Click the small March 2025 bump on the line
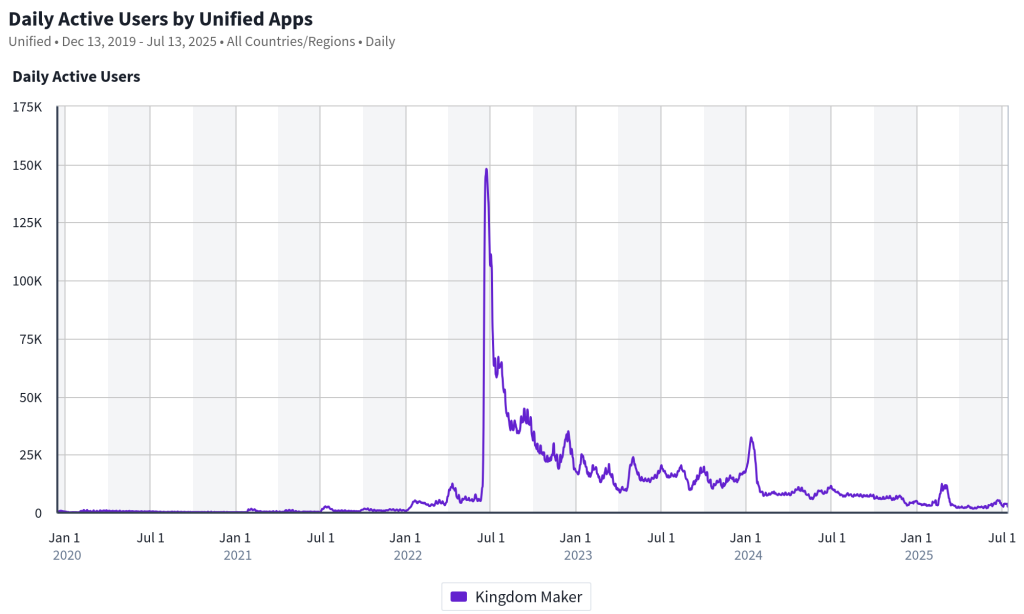The image size is (1024, 614). 944,486
